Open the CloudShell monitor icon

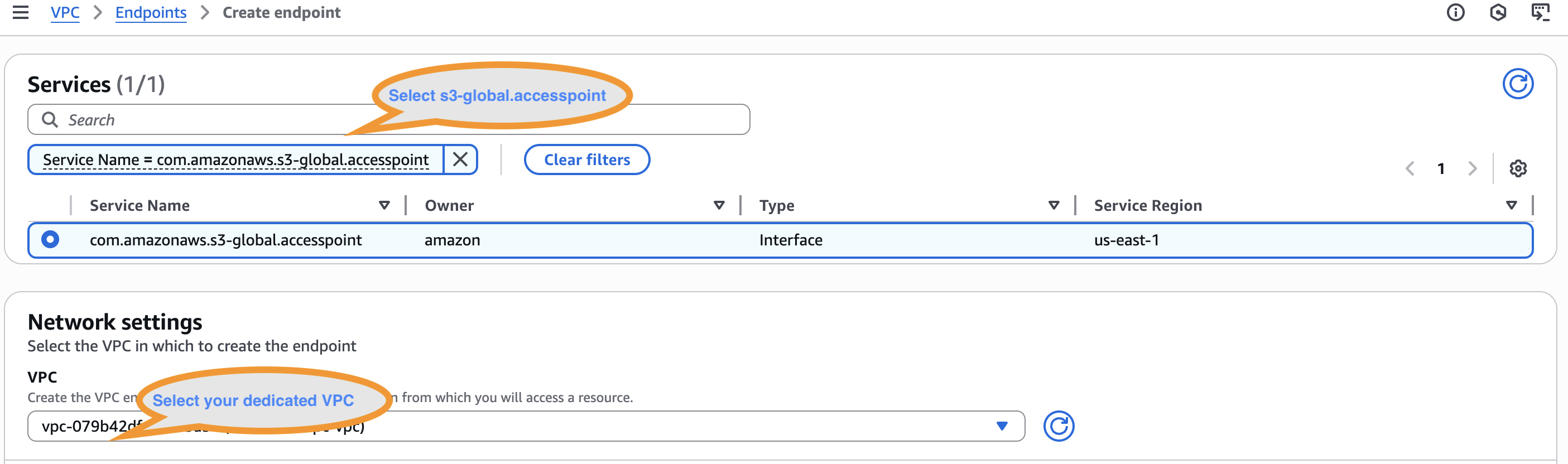(x=1540, y=13)
